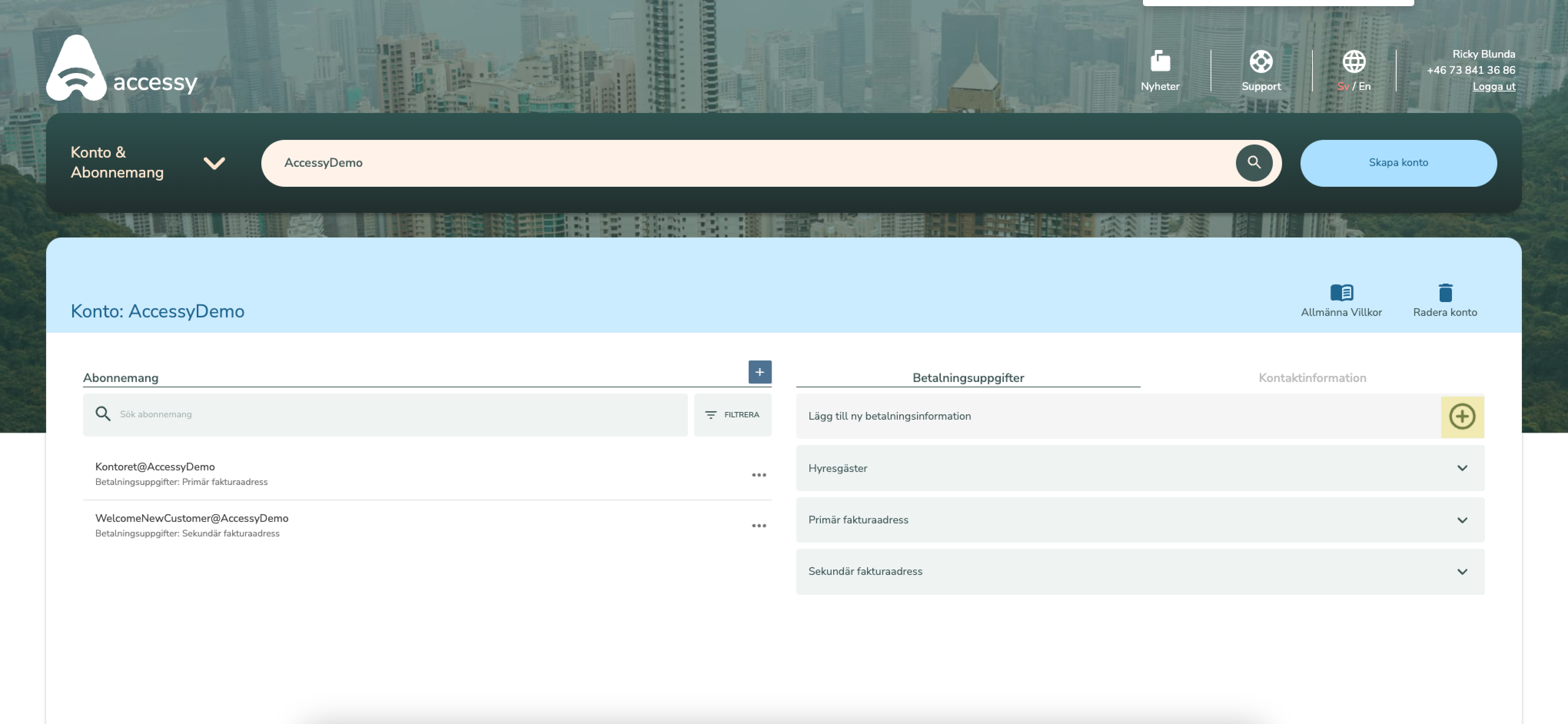Expand the Primär fakturaadress section
The height and width of the screenshot is (724, 1568).
point(1139,520)
